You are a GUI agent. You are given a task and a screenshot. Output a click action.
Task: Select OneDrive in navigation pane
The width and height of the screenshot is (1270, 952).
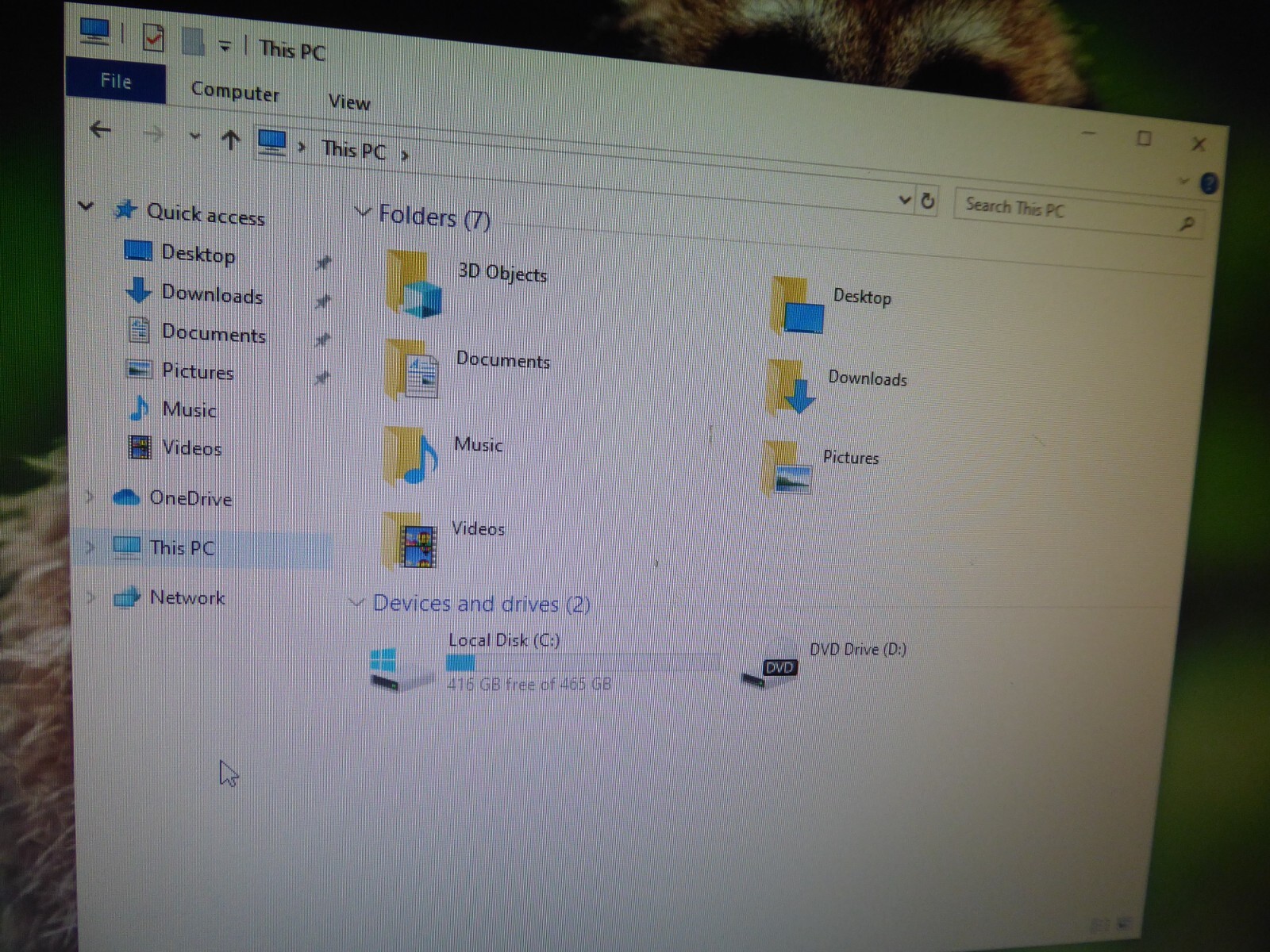pyautogui.click(x=190, y=498)
